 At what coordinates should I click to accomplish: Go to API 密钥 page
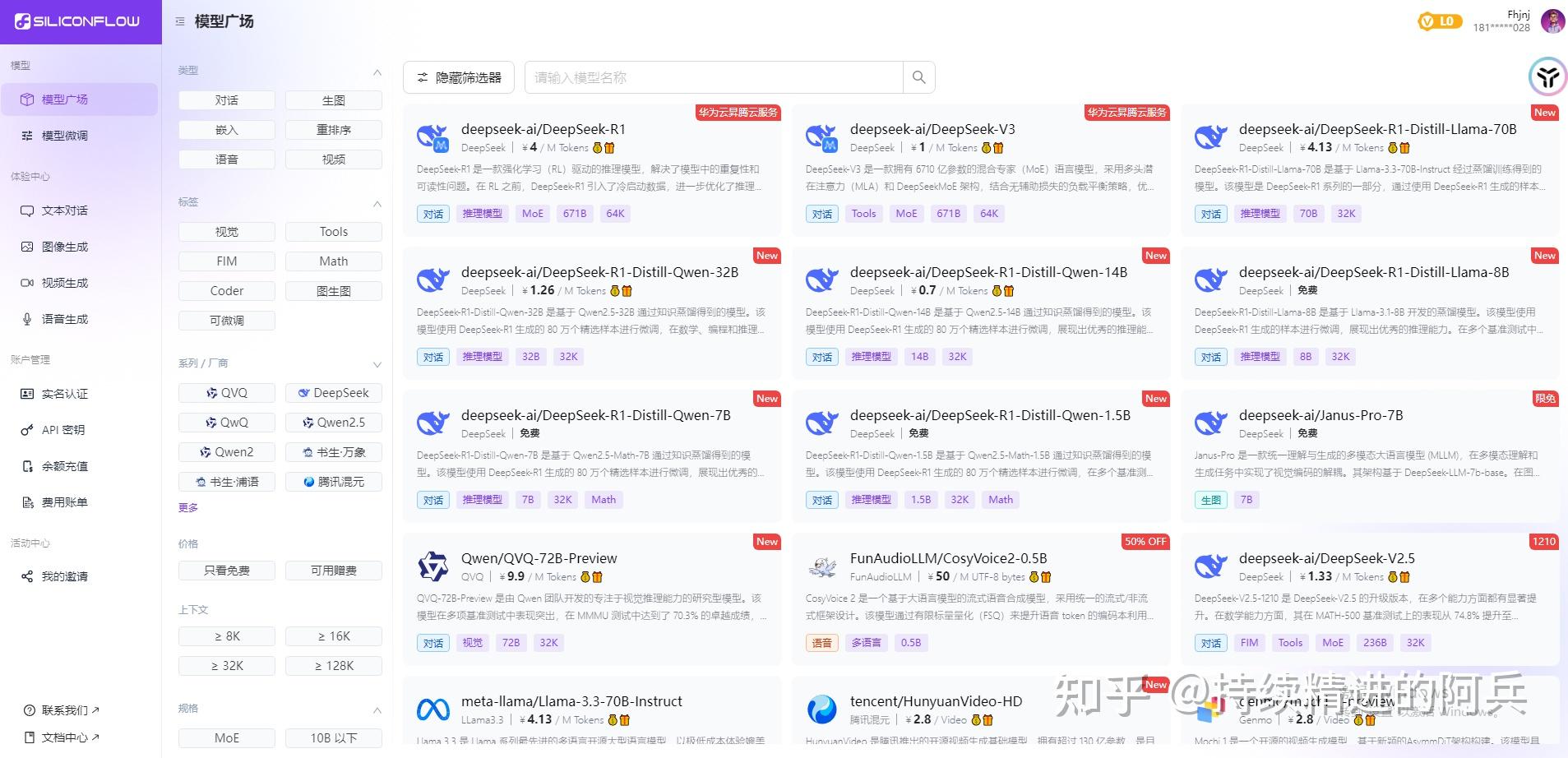[x=80, y=430]
